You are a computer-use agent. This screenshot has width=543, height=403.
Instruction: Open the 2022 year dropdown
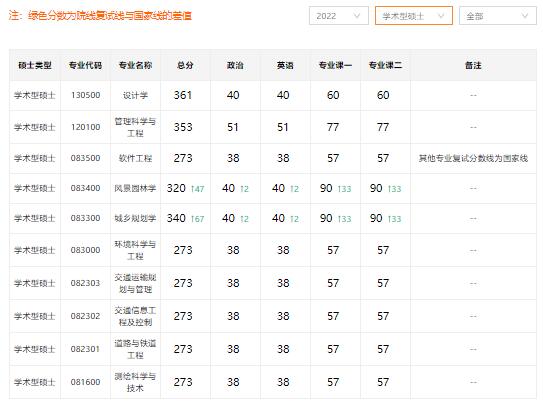(339, 16)
